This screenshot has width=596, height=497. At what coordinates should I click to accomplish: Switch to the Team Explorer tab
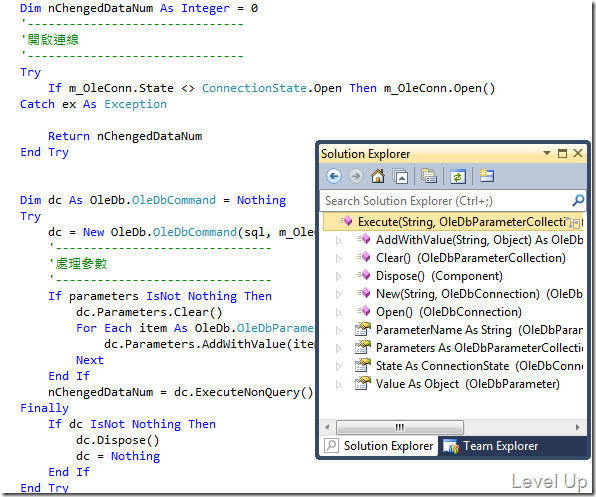tap(491, 446)
